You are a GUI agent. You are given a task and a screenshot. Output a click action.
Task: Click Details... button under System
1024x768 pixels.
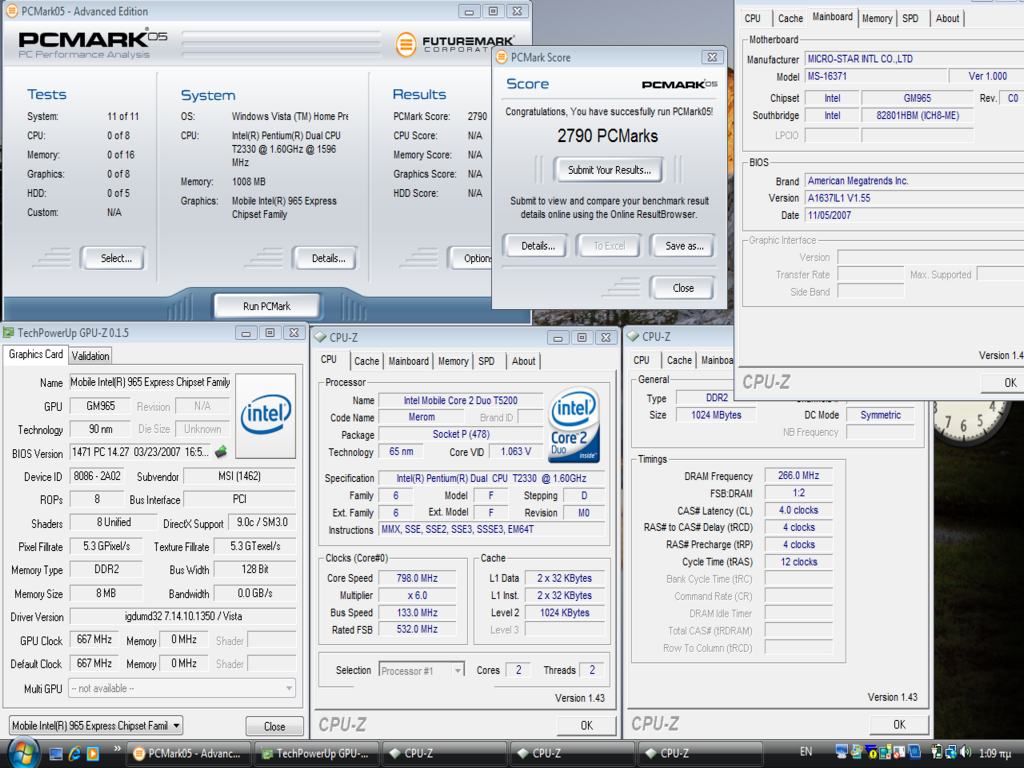(328, 258)
